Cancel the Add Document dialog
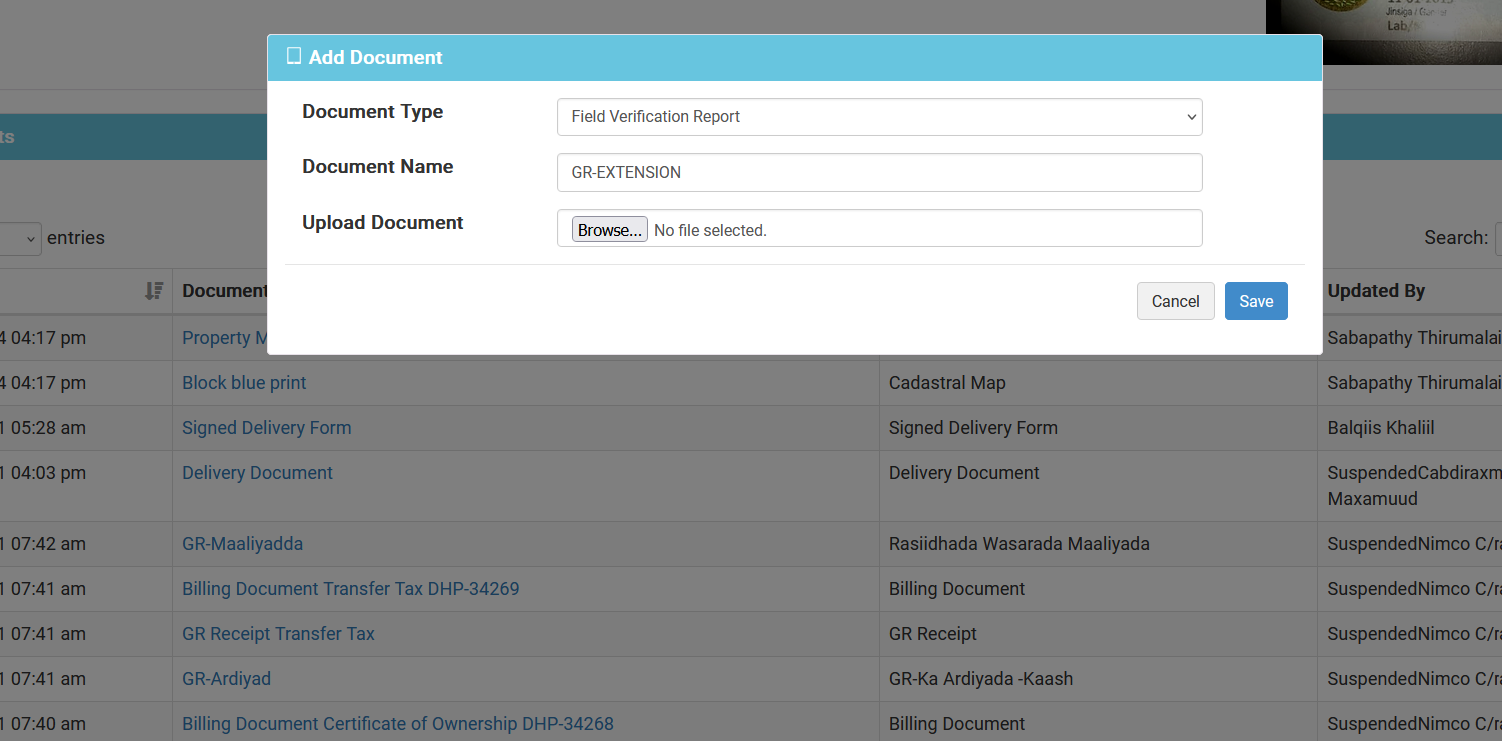Image resolution: width=1502 pixels, height=741 pixels. tap(1175, 301)
